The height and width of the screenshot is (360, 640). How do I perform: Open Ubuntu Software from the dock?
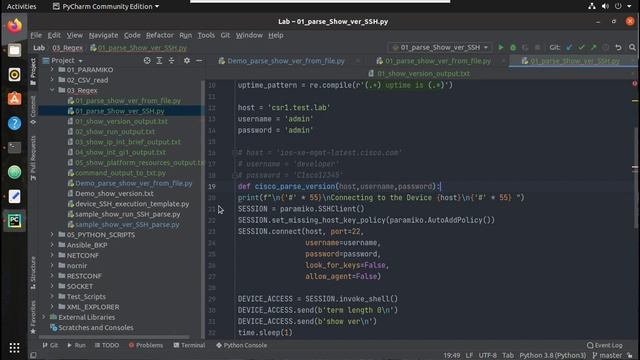(14, 99)
